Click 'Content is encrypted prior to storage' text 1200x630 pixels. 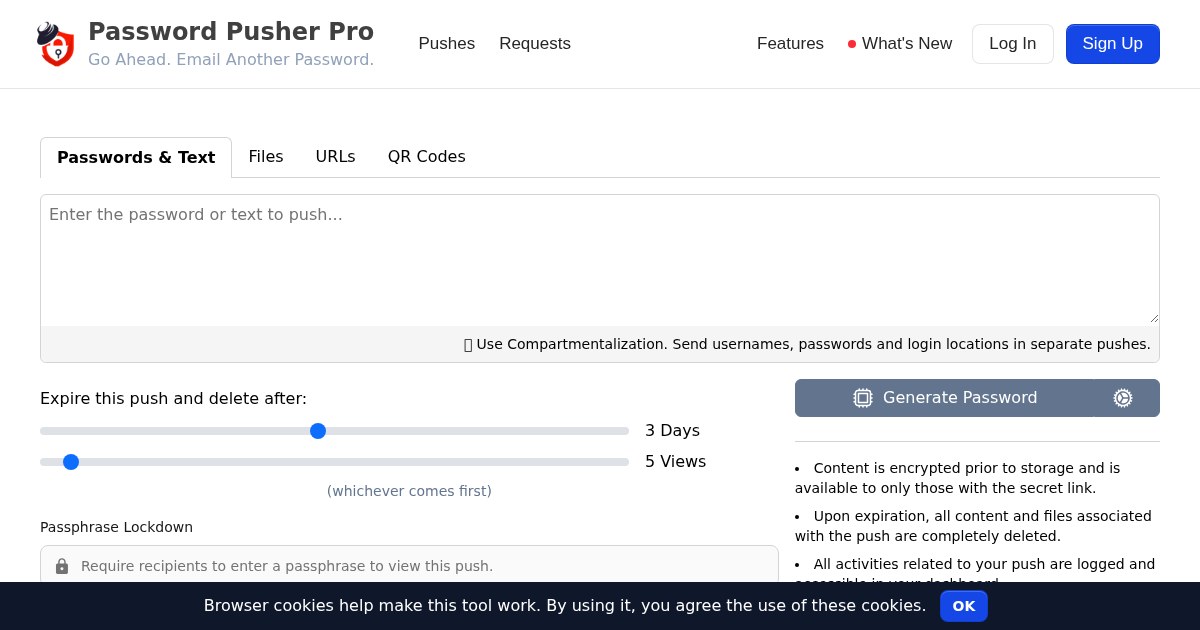(x=957, y=478)
